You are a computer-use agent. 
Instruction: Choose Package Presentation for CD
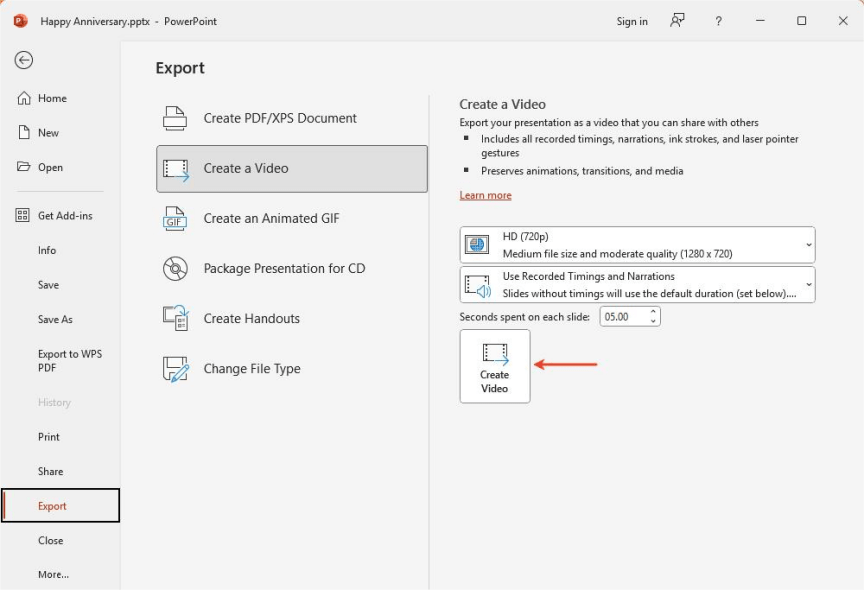click(284, 268)
